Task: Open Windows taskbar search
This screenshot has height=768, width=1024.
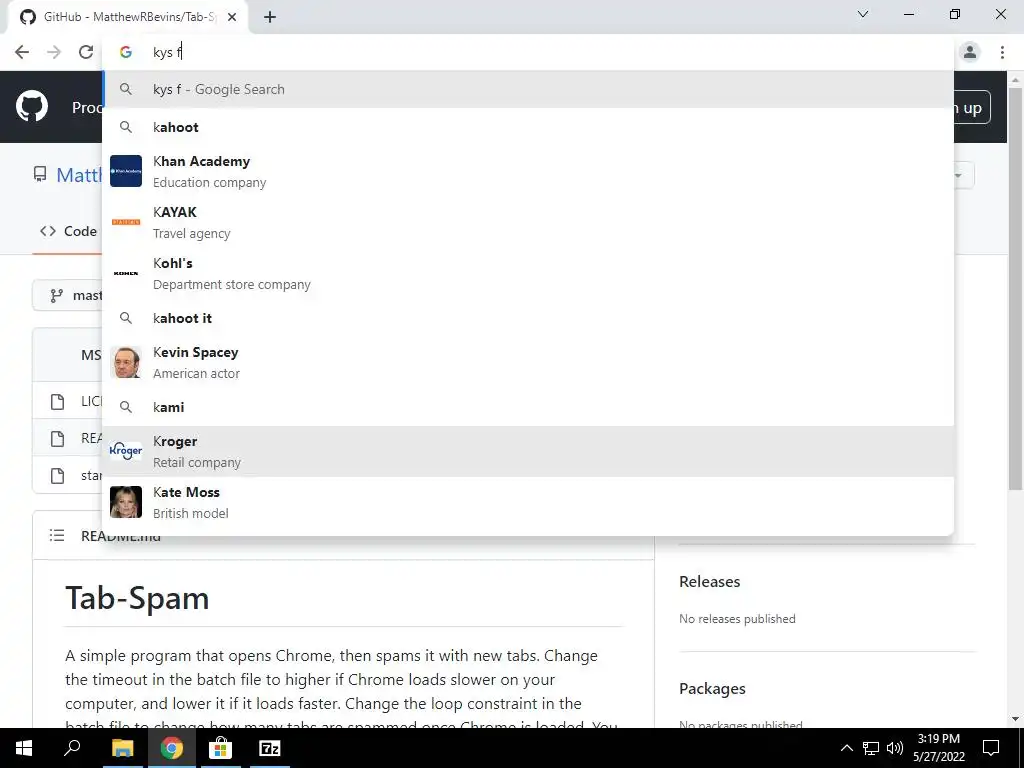Action: [x=72, y=748]
